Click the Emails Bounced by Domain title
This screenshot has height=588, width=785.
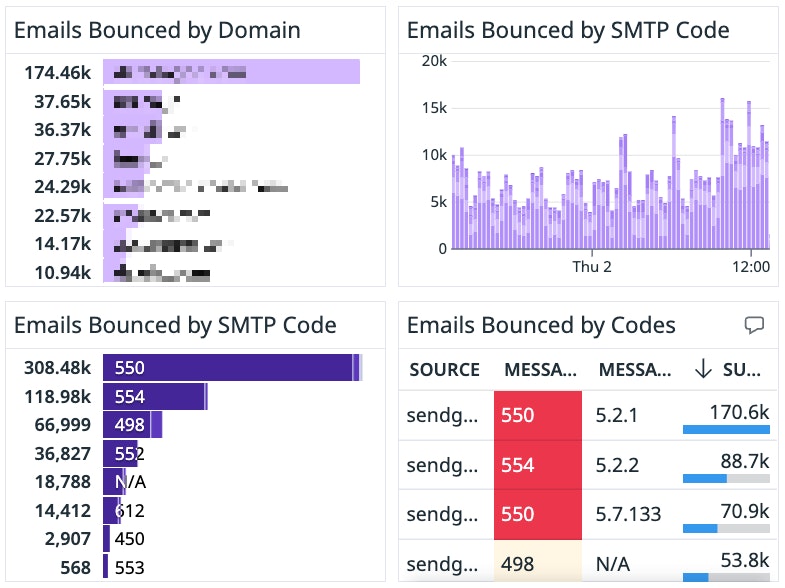pos(157,30)
